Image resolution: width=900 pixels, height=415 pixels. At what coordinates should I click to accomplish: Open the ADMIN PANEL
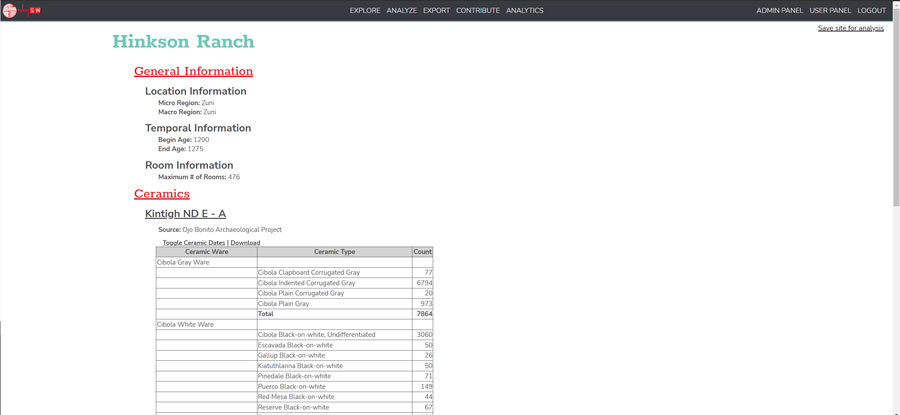pyautogui.click(x=779, y=11)
